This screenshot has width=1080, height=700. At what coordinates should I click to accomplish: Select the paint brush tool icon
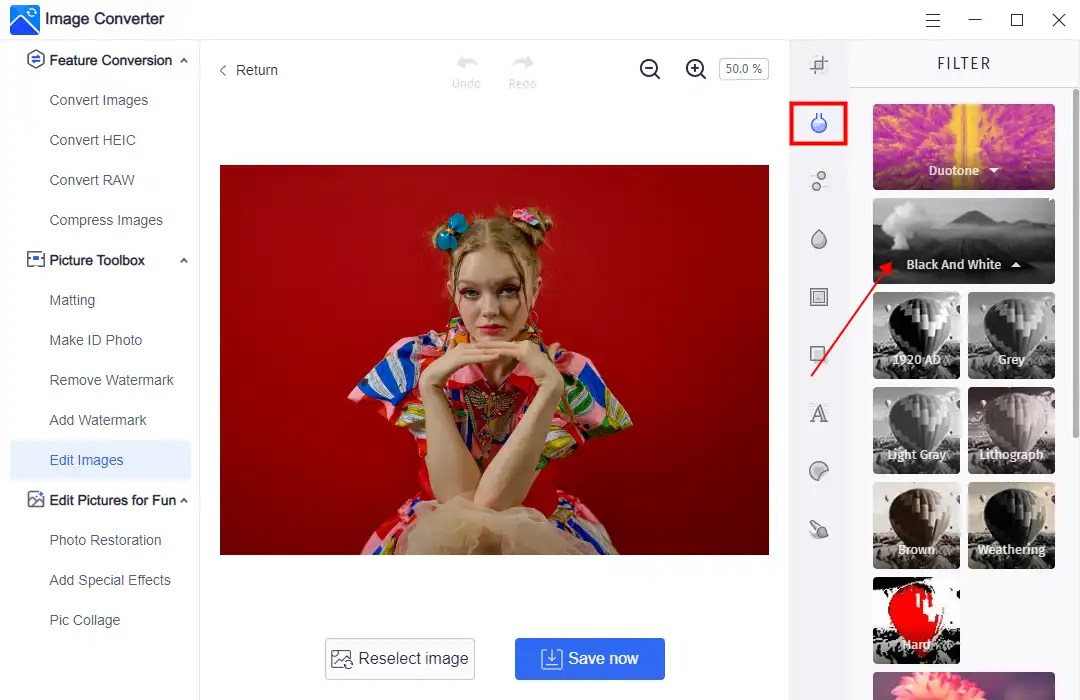click(818, 529)
